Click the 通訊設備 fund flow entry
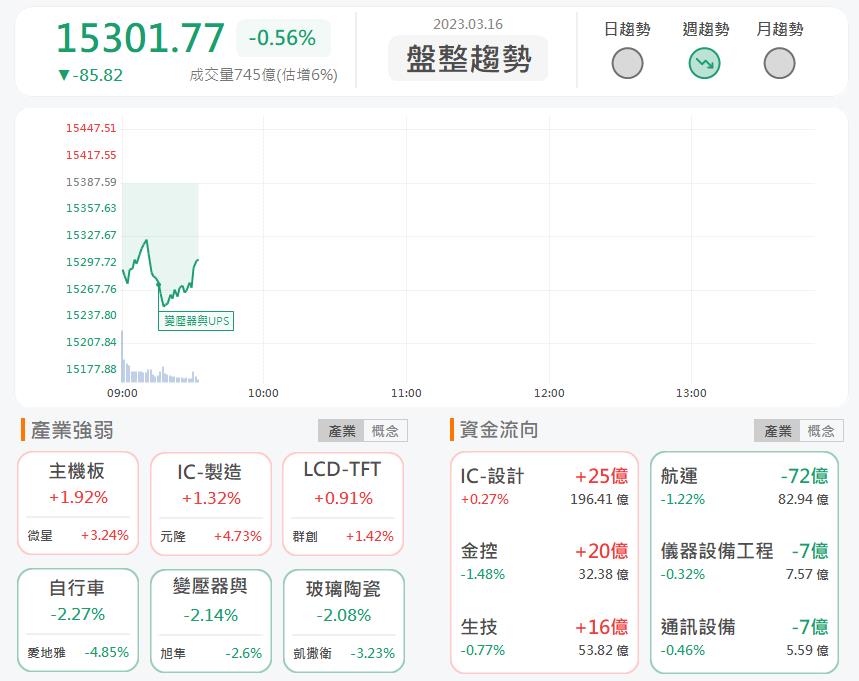 click(744, 637)
